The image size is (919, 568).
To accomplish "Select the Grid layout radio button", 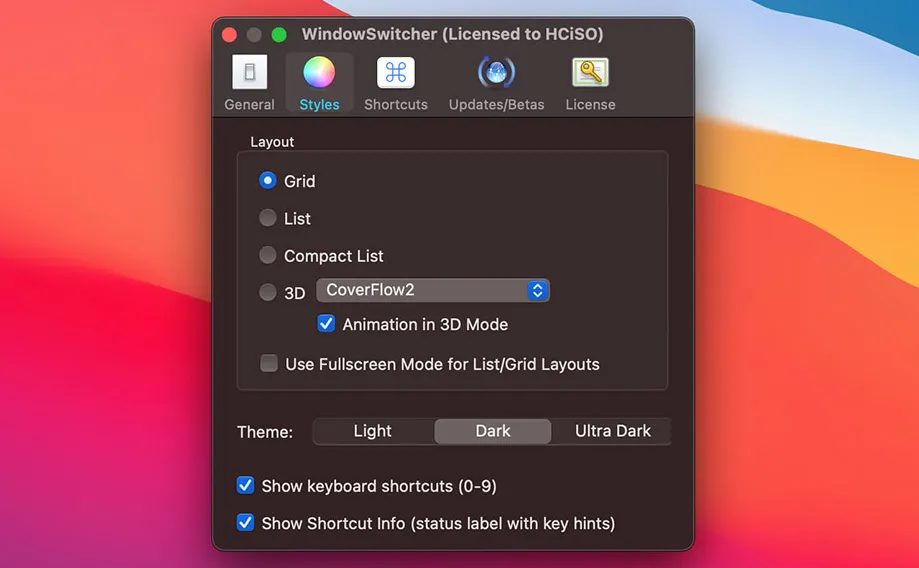I will [268, 181].
